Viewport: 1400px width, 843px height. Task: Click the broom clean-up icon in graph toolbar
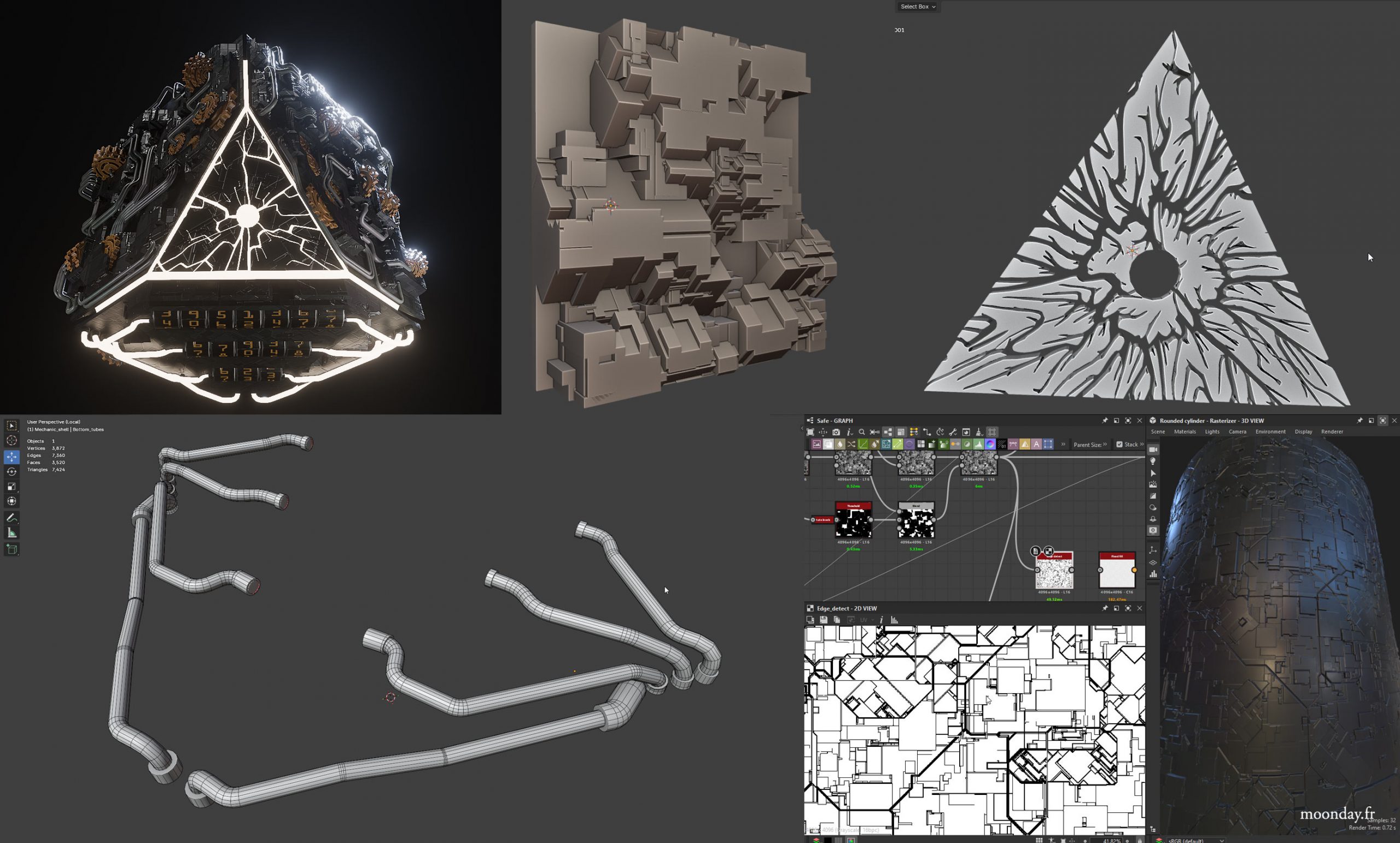(979, 432)
